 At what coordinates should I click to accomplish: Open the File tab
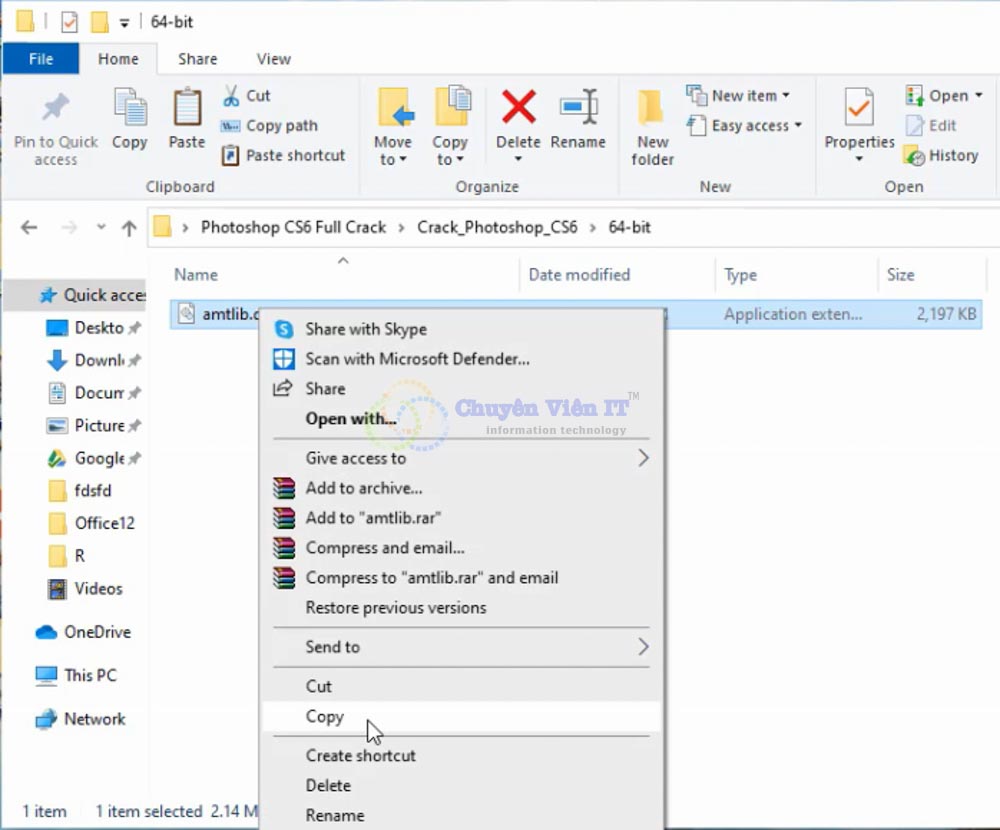click(x=41, y=59)
